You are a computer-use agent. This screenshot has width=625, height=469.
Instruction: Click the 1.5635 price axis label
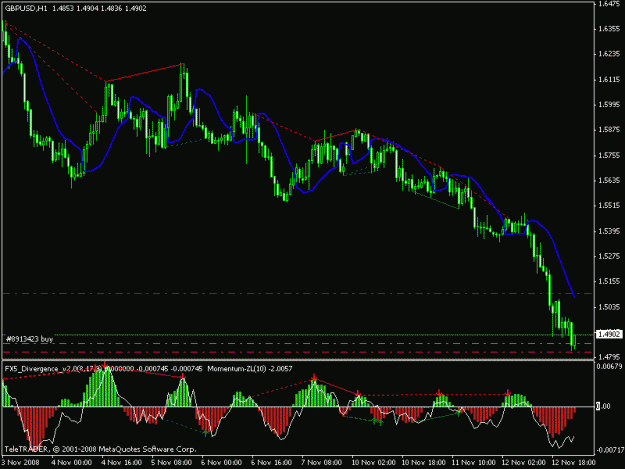pos(609,181)
